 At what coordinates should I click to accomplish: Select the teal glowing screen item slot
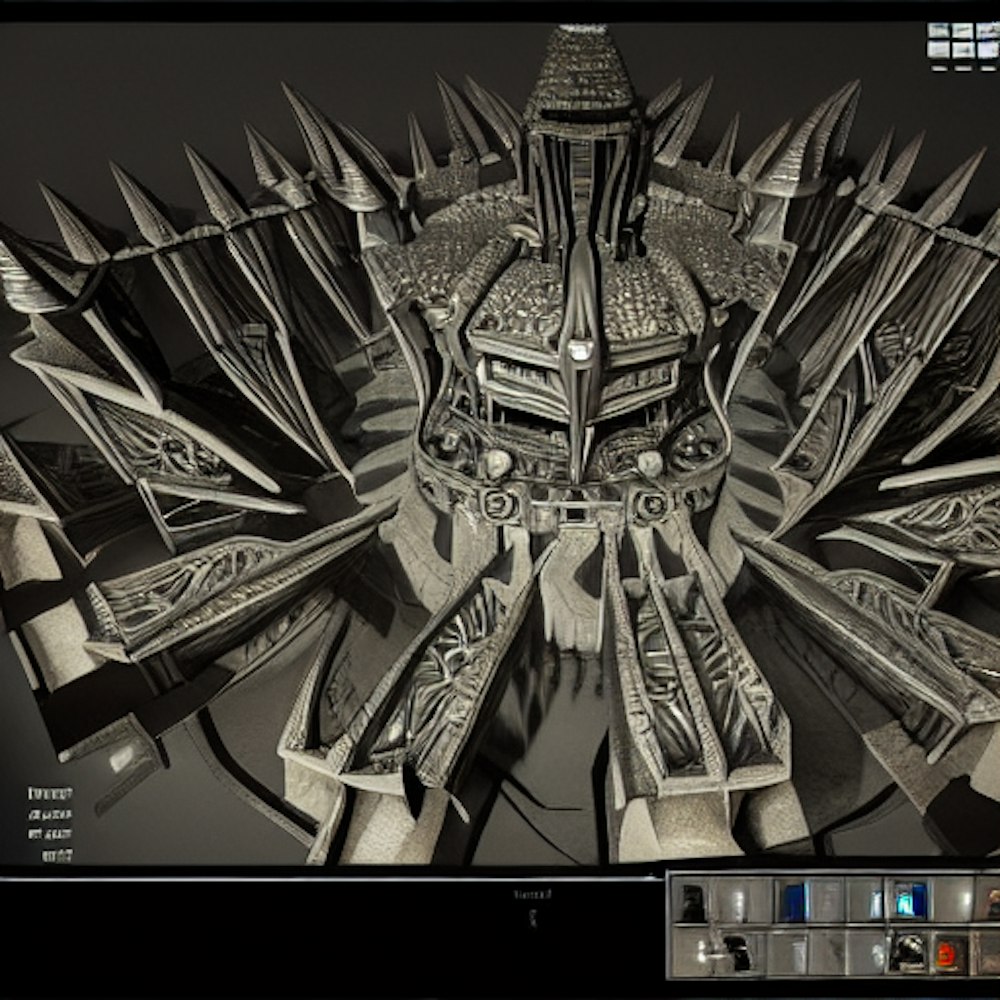(909, 899)
